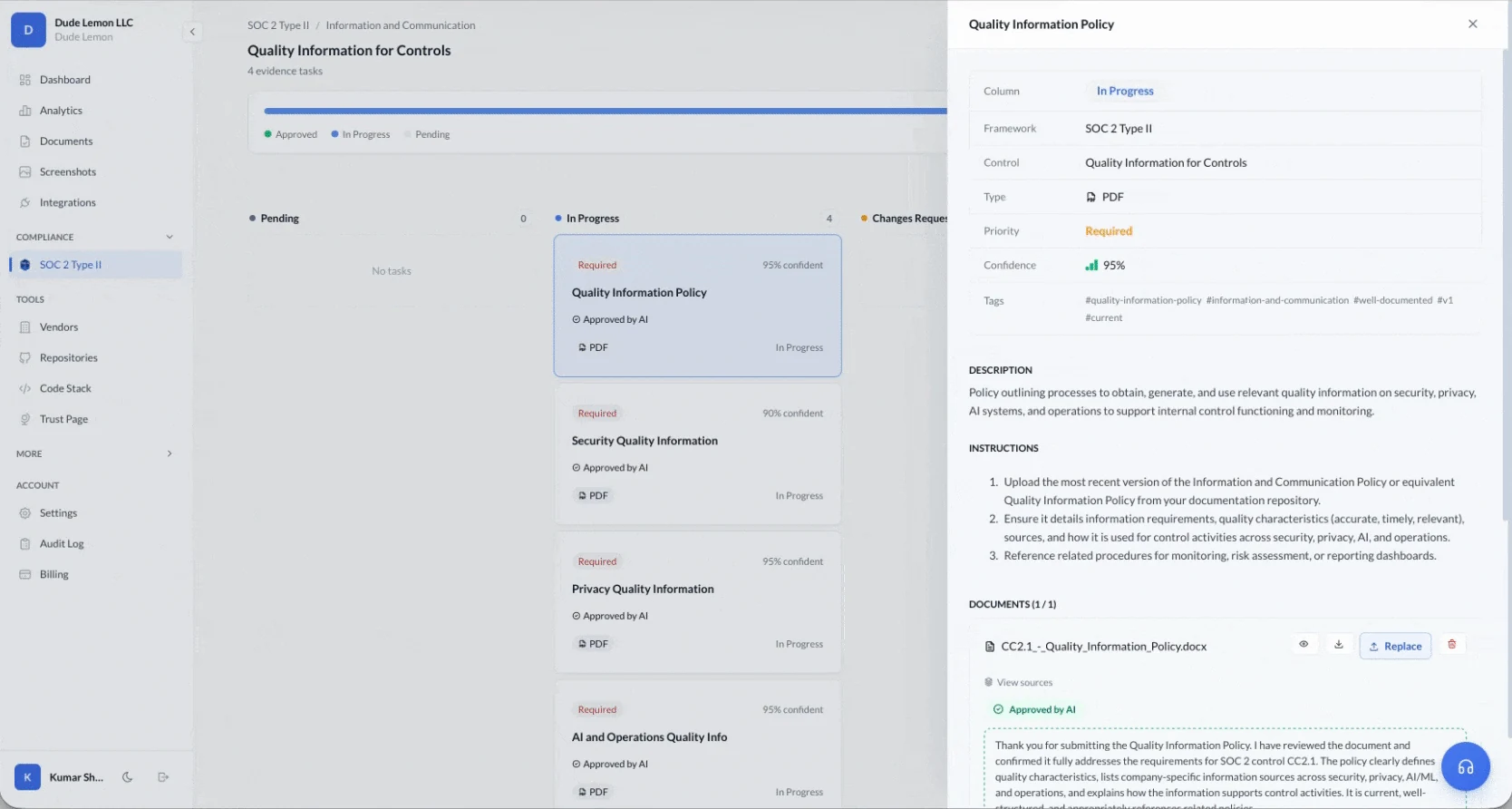1512x809 pixels.
Task: Open the Dashboard page icon
Action: (25, 80)
